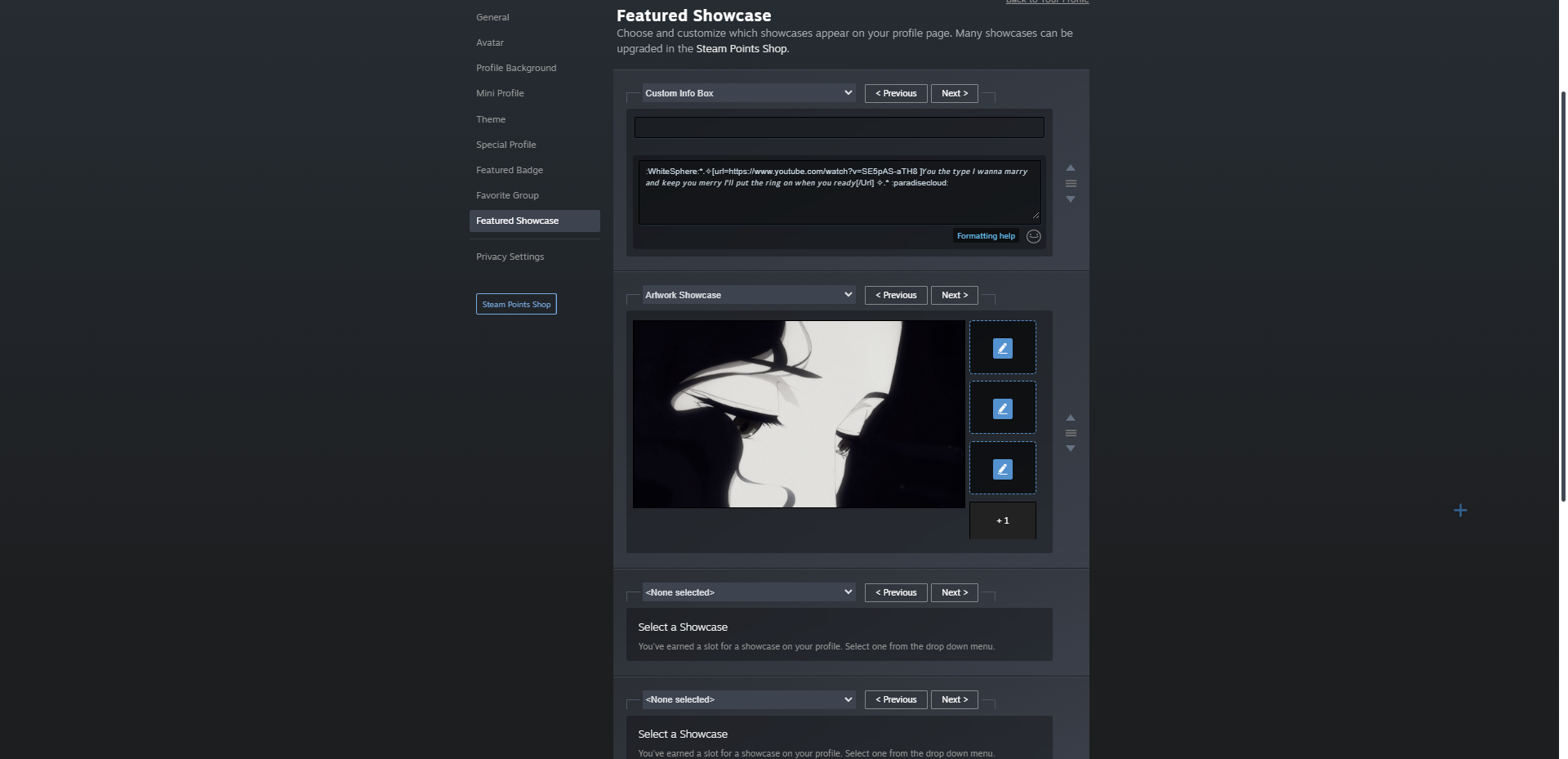This screenshot has height=759, width=1568.
Task: Click Previous for the Artwork Showcase
Action: coord(896,295)
